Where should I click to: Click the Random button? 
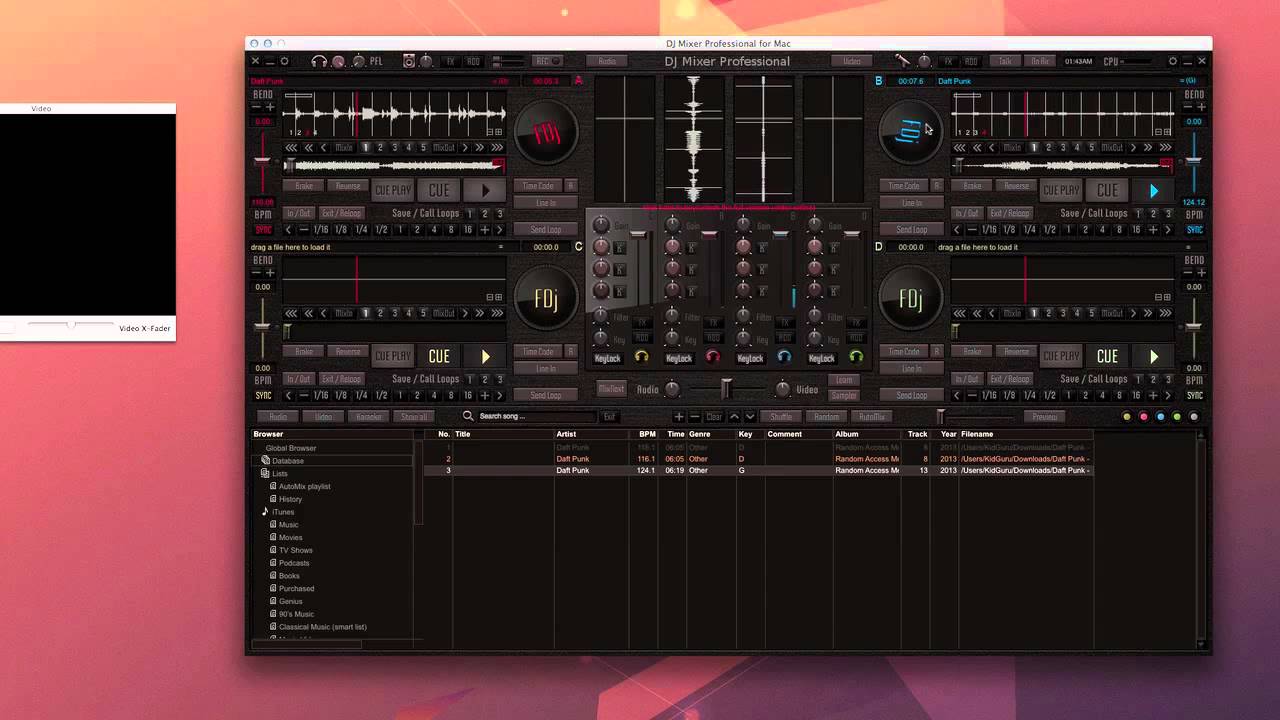827,417
